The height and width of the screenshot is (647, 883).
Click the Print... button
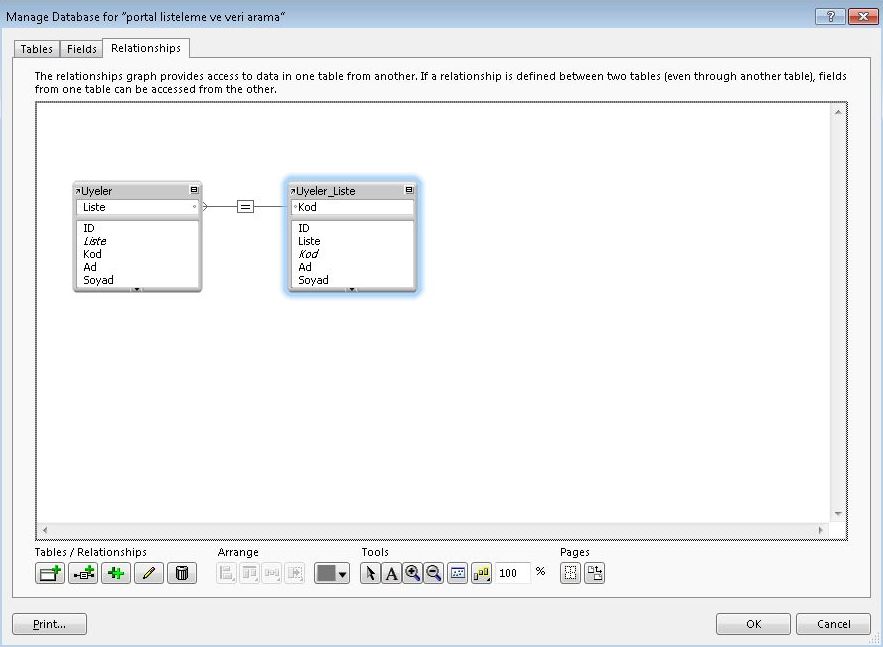pos(49,624)
